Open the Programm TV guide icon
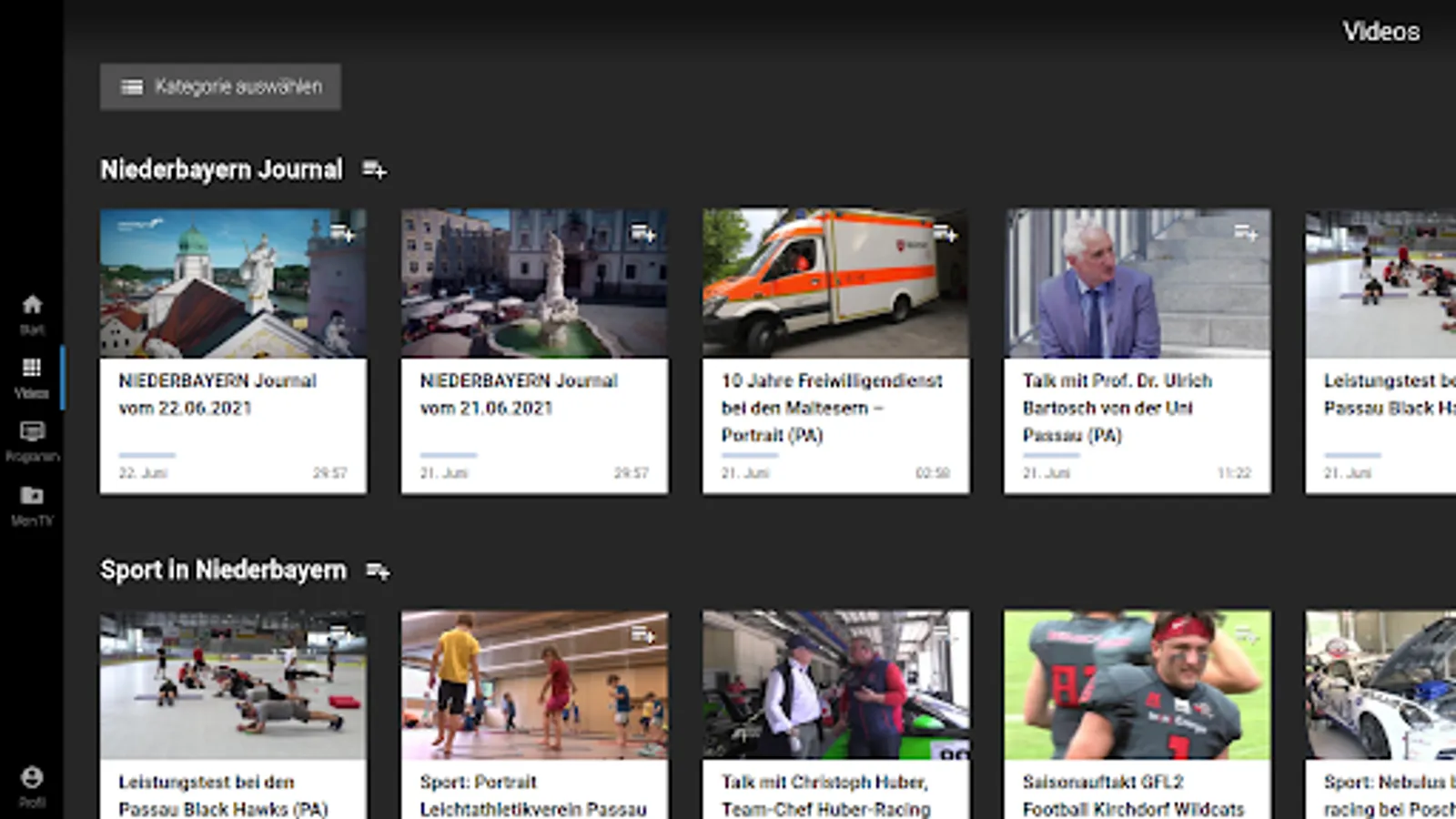 coord(32,430)
